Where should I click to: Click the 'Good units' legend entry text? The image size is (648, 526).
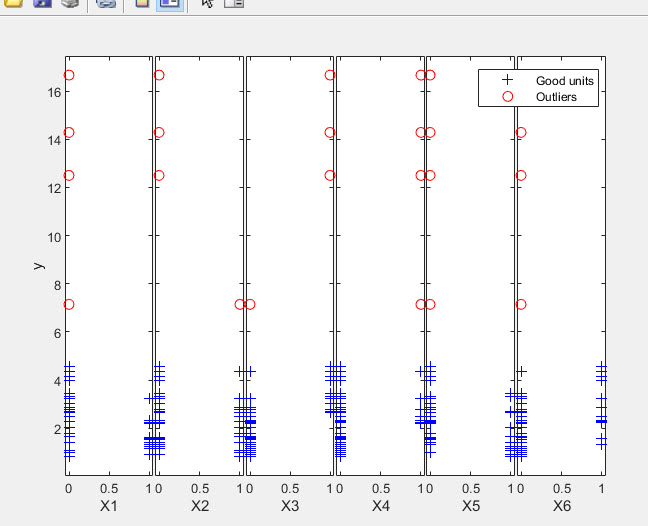[x=565, y=80]
